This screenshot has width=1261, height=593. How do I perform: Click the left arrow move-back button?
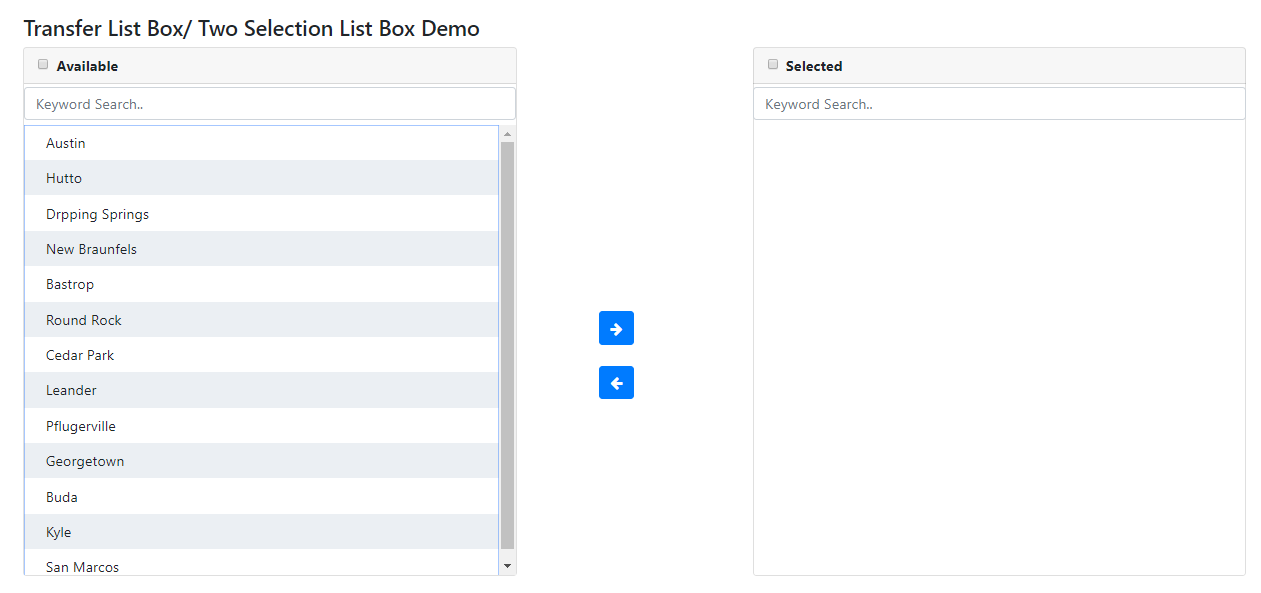pyautogui.click(x=616, y=382)
